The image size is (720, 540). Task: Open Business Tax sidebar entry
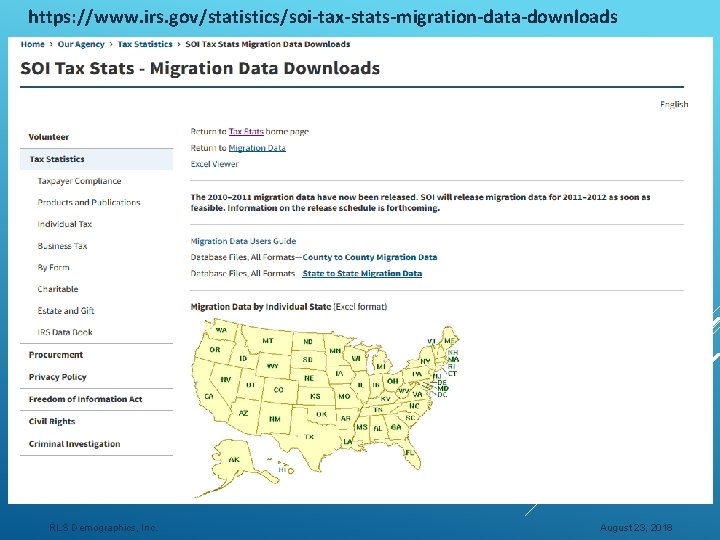pyautogui.click(x=62, y=246)
